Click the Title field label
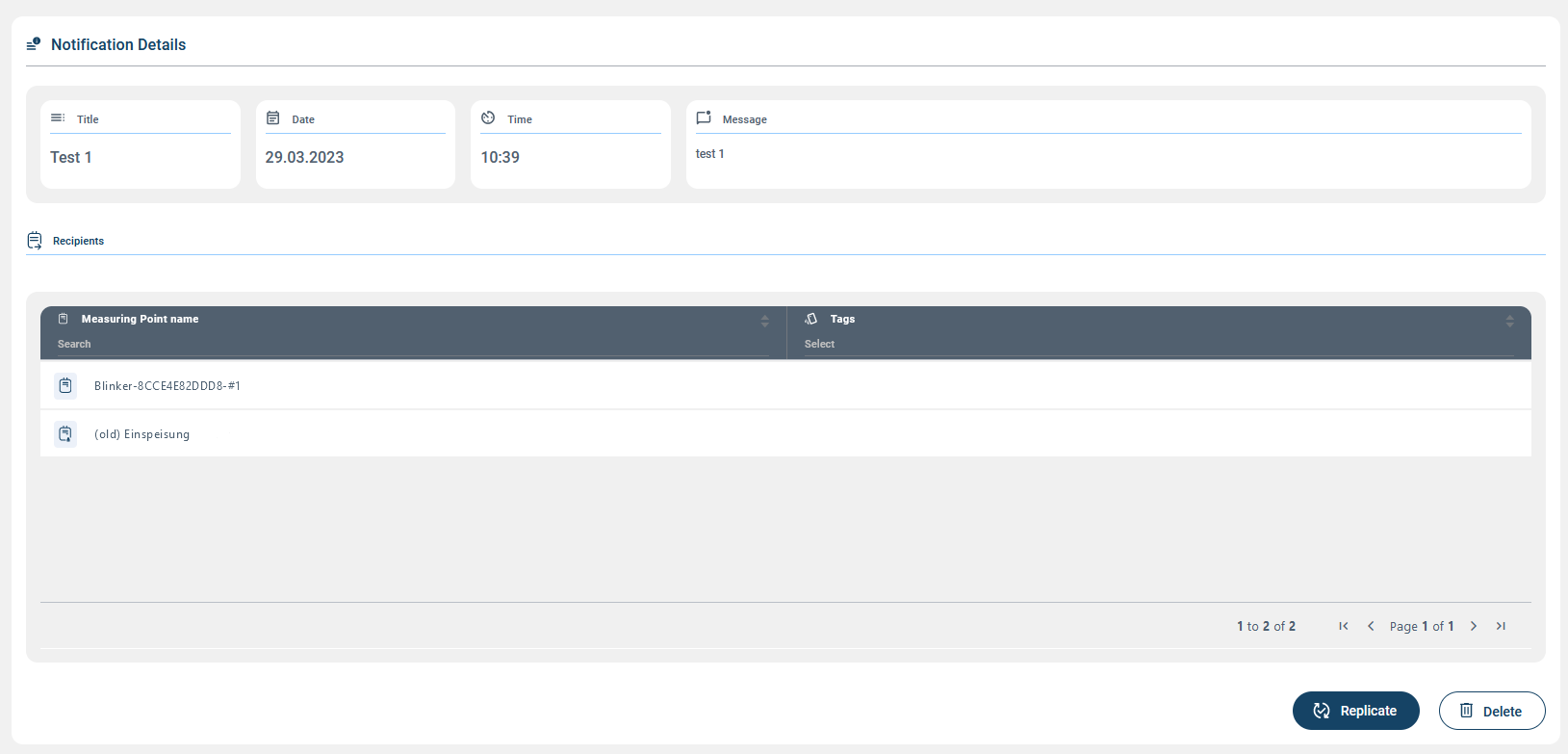The height and width of the screenshot is (754, 1568). pyautogui.click(x=88, y=119)
